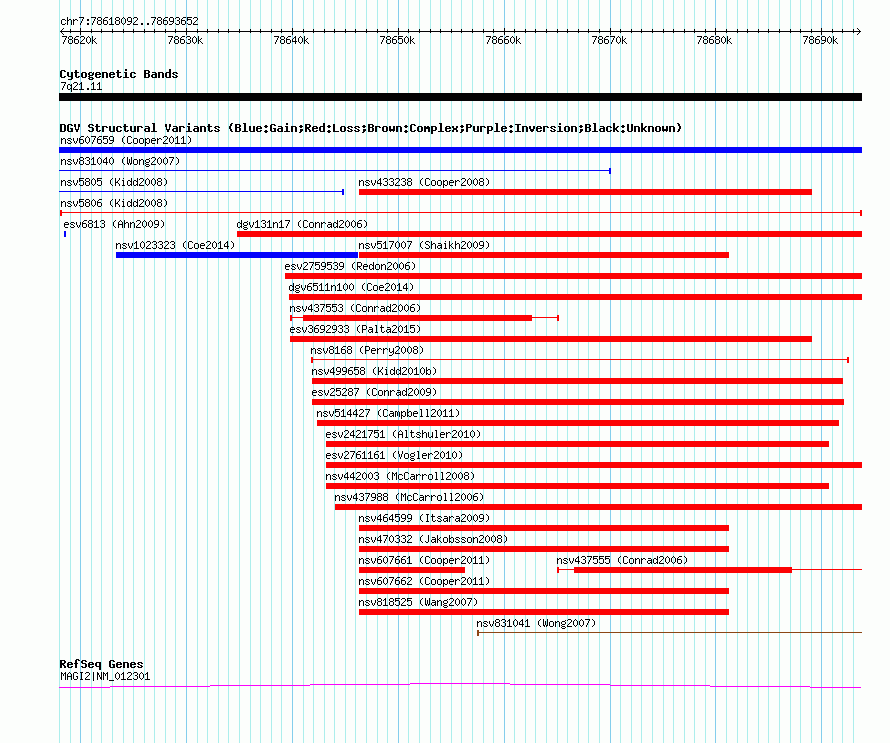The width and height of the screenshot is (890, 743).
Task: Open variant nsv818525 (Wang2007) label
Action: (418, 602)
